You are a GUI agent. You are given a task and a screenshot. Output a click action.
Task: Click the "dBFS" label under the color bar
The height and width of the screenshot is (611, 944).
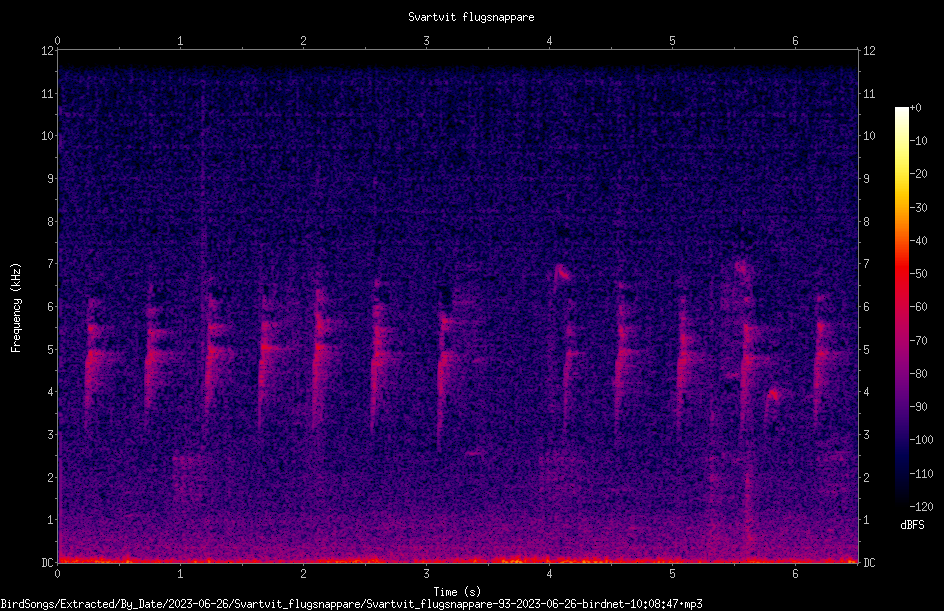[912, 525]
